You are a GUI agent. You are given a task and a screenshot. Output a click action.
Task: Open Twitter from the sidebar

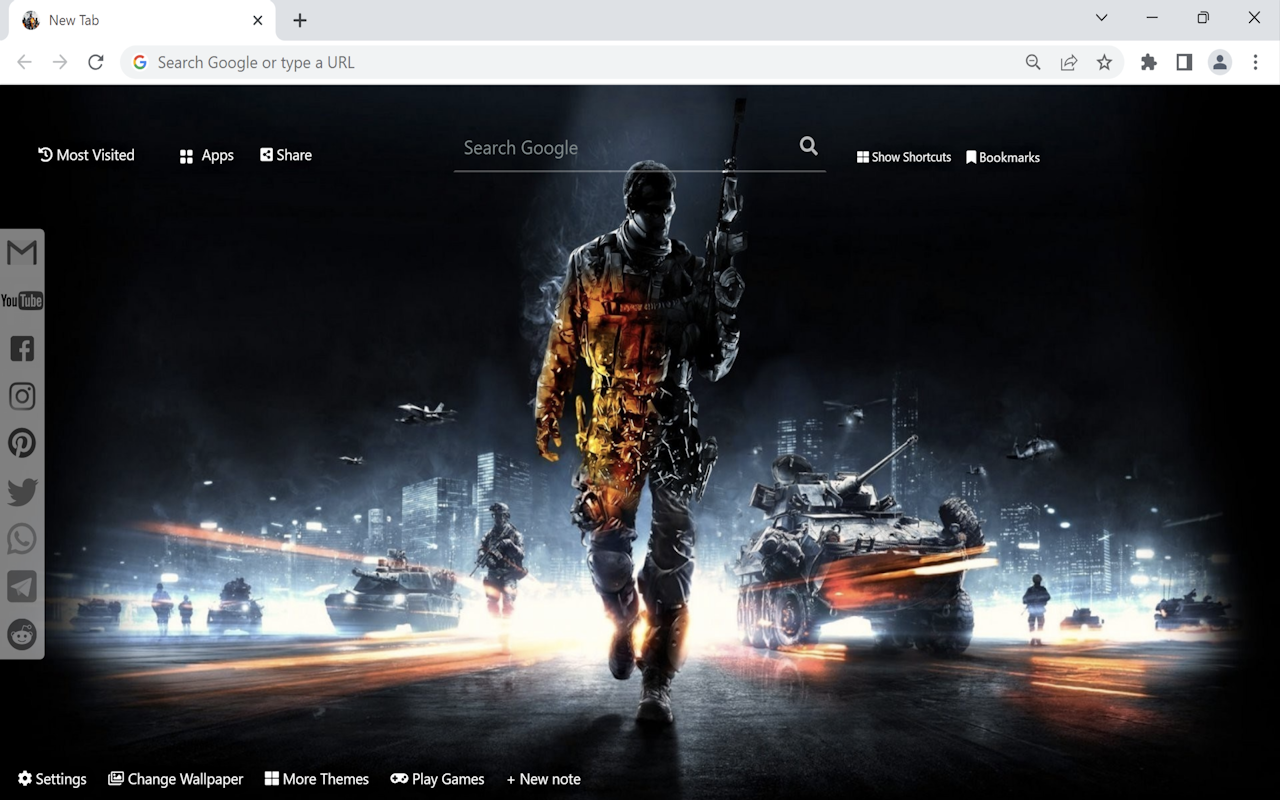pyautogui.click(x=22, y=491)
